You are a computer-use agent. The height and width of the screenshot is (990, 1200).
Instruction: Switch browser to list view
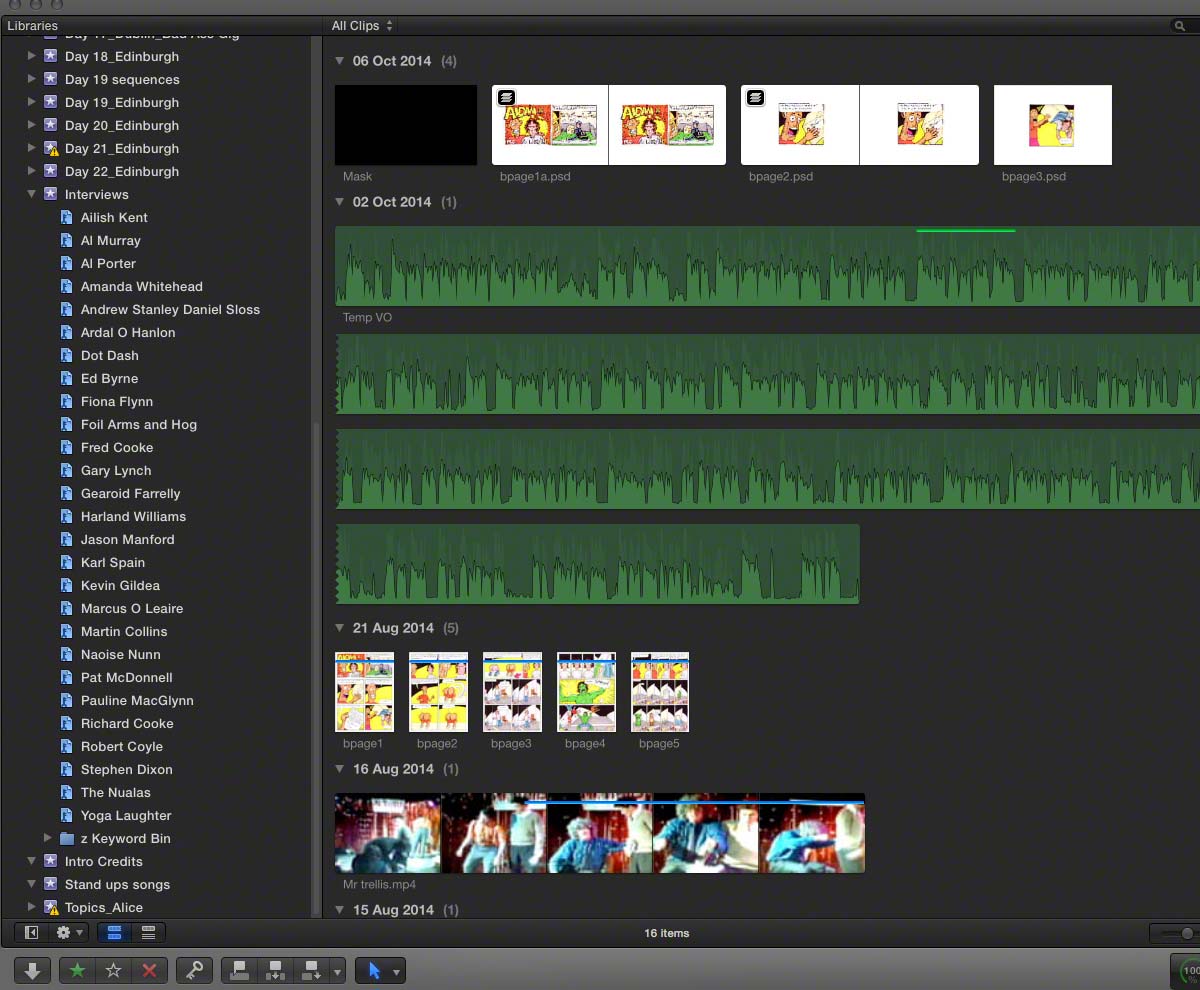148,933
